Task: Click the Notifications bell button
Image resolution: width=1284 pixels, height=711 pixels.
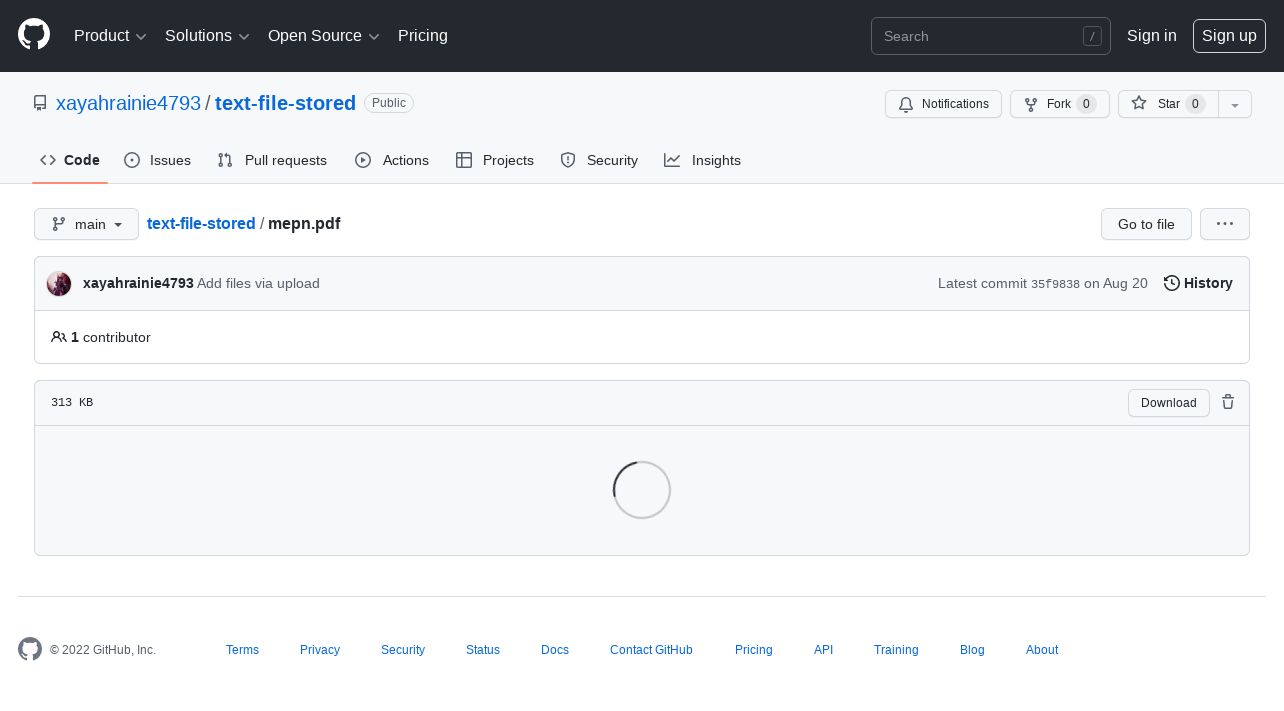Action: click(x=943, y=104)
